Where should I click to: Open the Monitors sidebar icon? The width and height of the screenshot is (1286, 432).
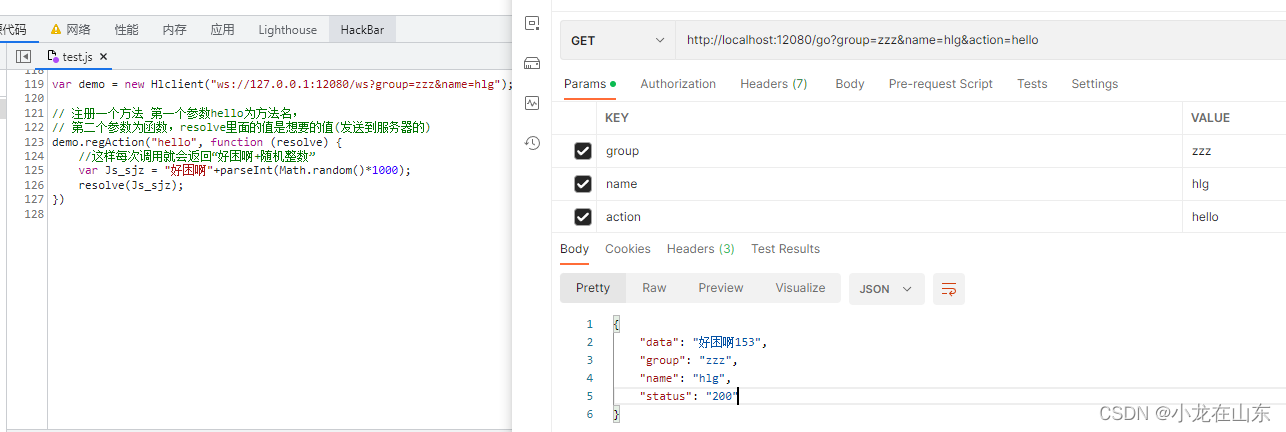(532, 103)
